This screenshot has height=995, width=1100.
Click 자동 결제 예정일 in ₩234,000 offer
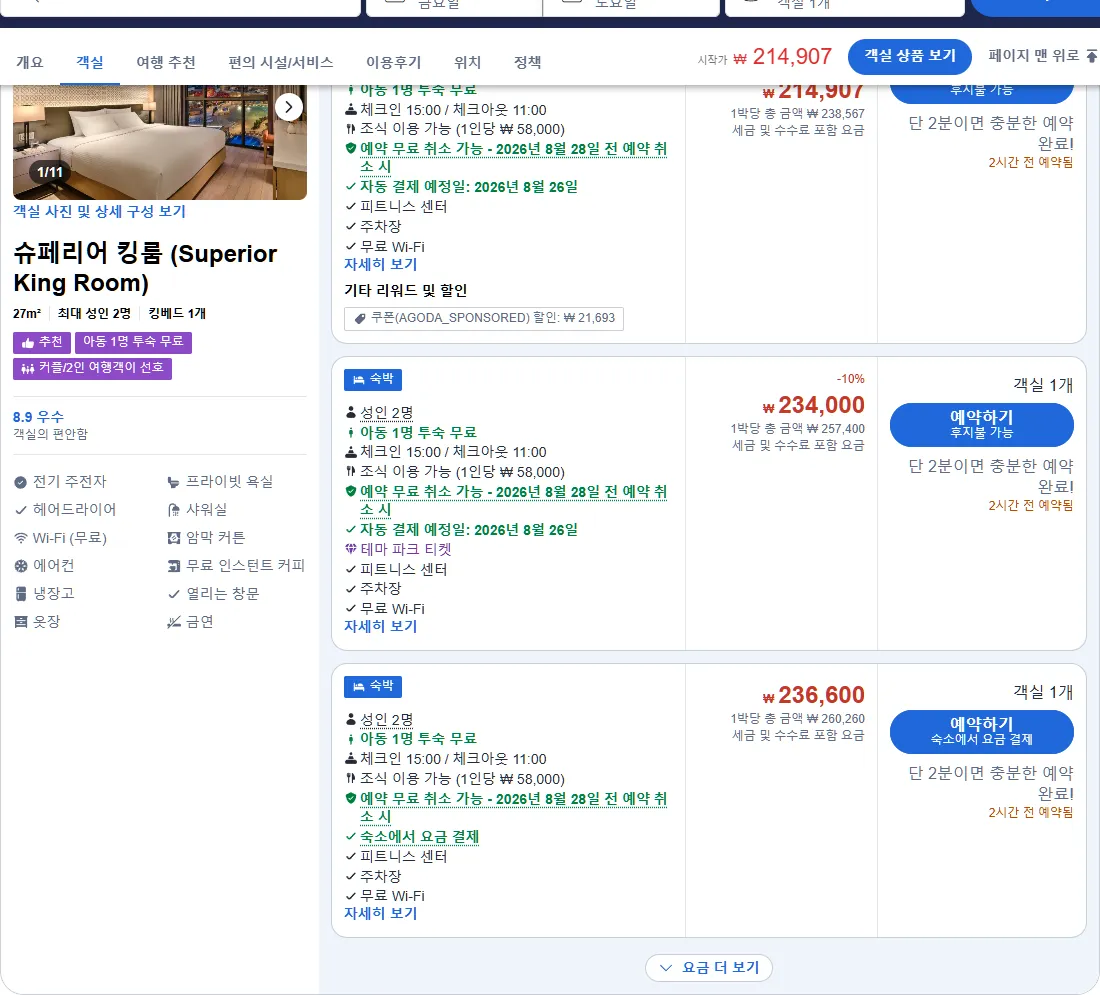coord(469,530)
